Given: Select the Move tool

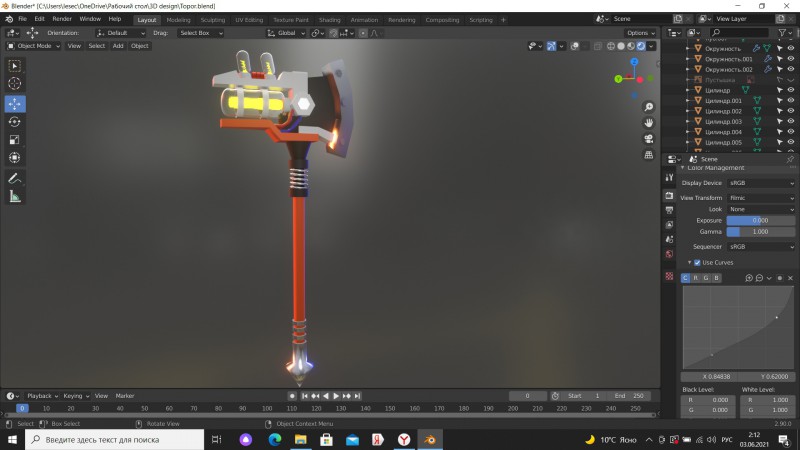Looking at the screenshot, I should pyautogui.click(x=15, y=104).
